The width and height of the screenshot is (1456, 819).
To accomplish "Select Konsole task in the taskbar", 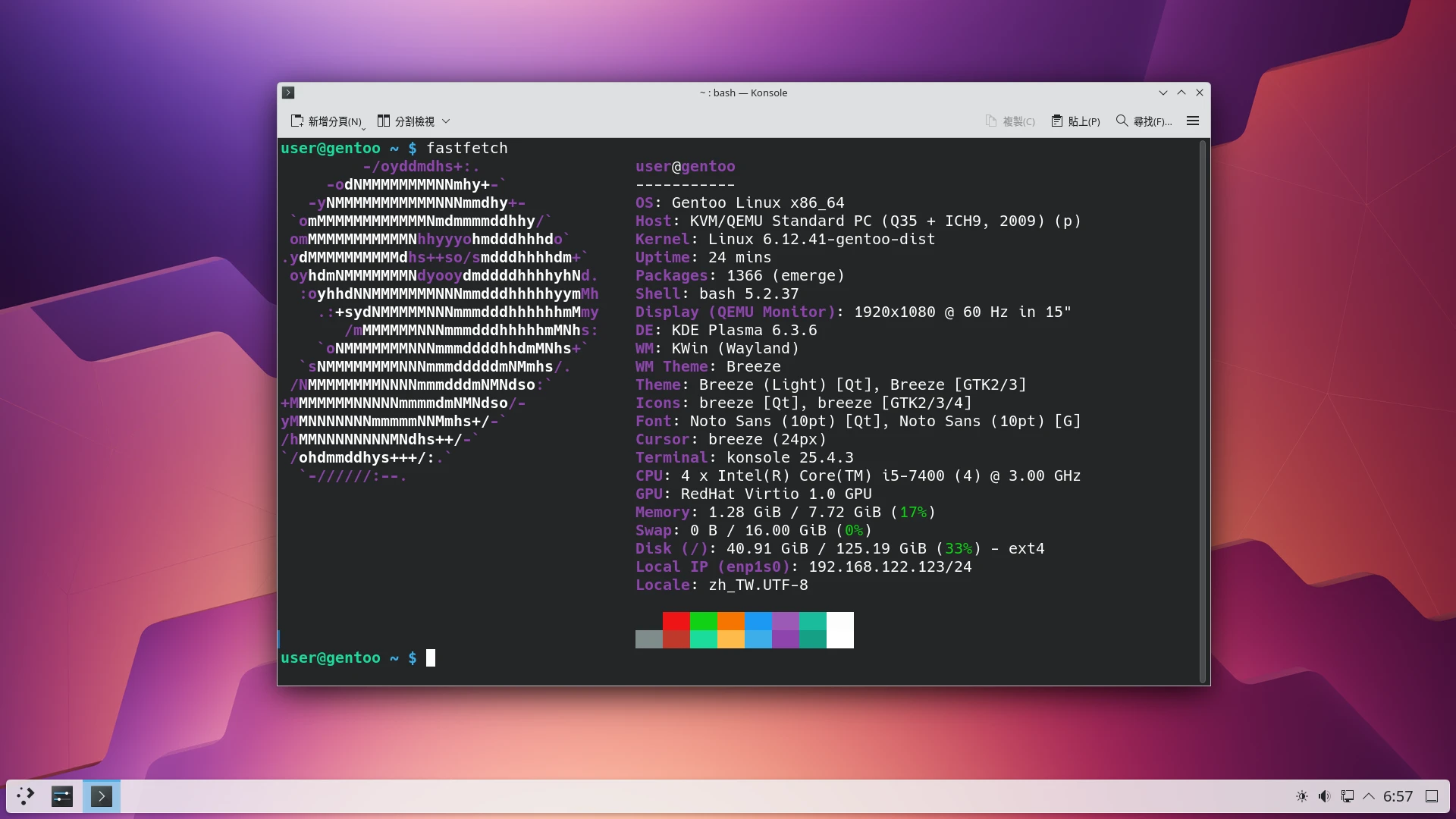I will pos(102,796).
